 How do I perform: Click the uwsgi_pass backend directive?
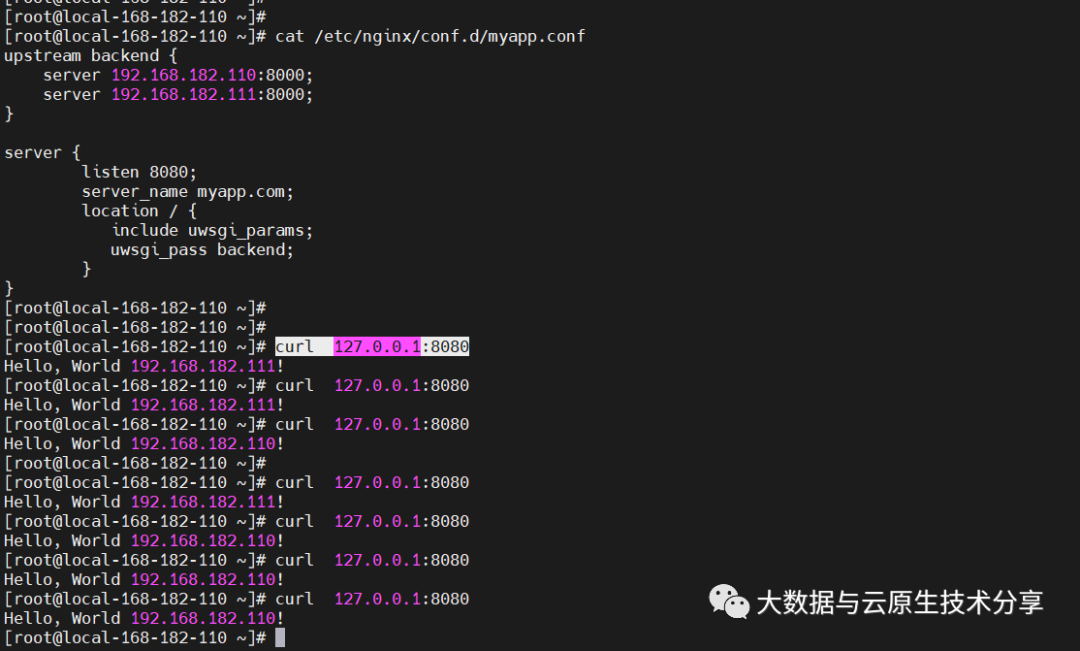click(200, 249)
